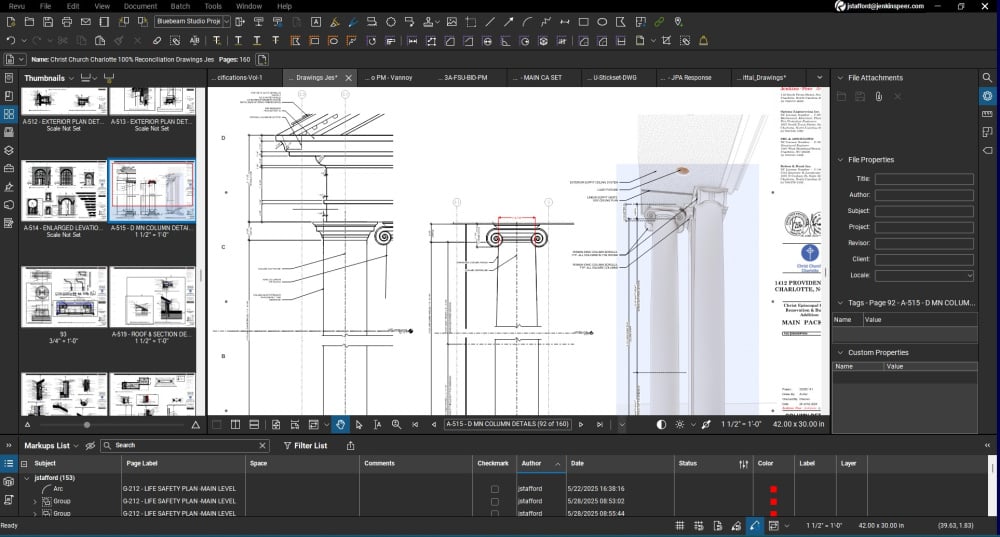Tick checkmark box for 5/28/2025 08:53:02 row
The width and height of the screenshot is (1000, 537).
[494, 501]
